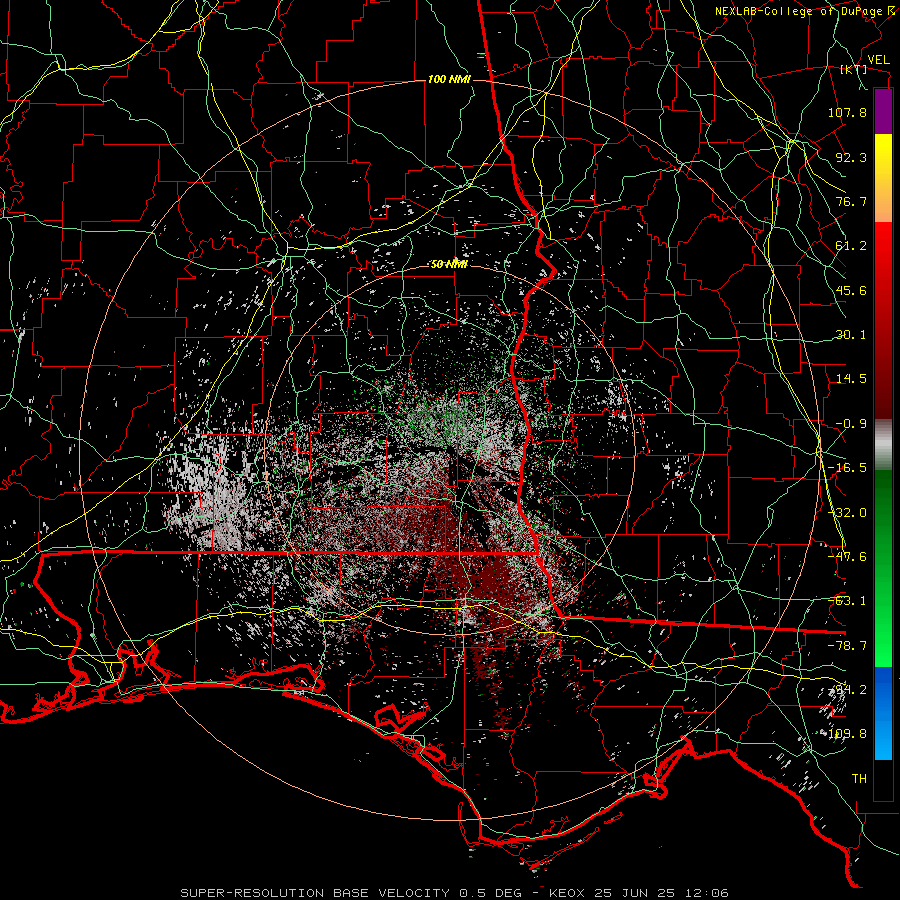This screenshot has width=900, height=900.
Task: Click the TH legend label
Action: pos(859,779)
